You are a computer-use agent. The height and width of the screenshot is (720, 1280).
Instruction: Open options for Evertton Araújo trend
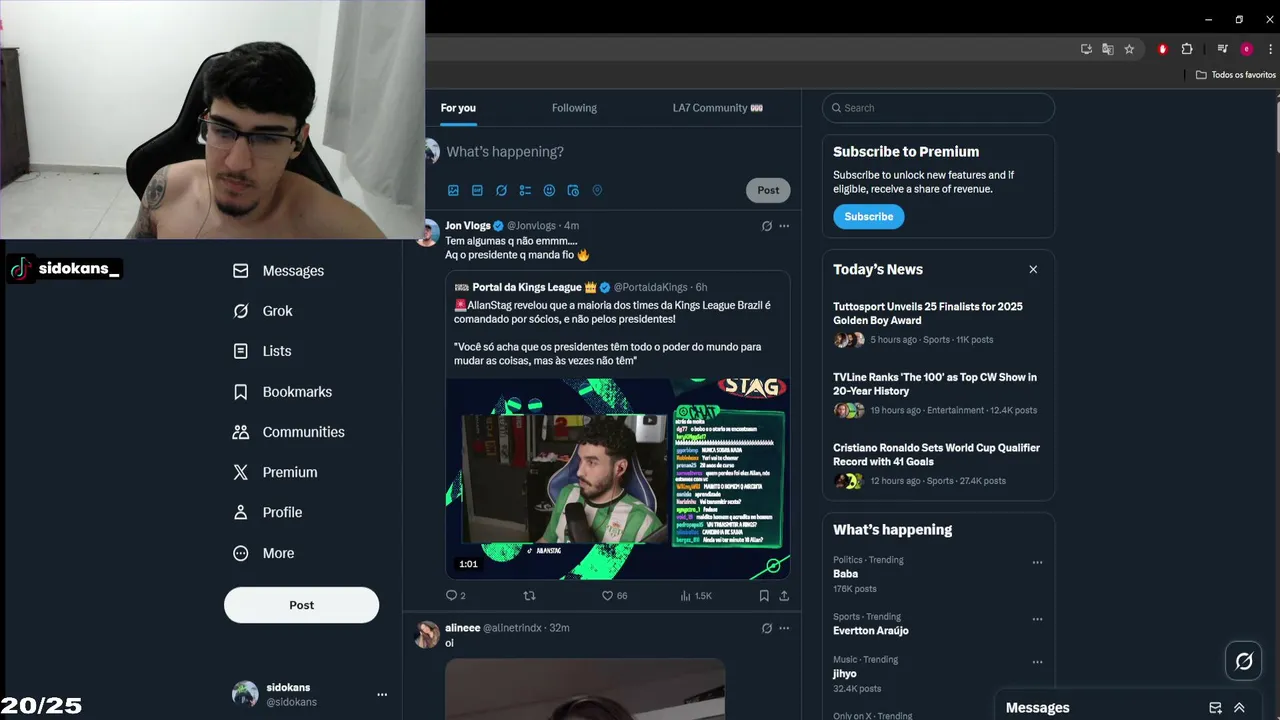pyautogui.click(x=1037, y=619)
